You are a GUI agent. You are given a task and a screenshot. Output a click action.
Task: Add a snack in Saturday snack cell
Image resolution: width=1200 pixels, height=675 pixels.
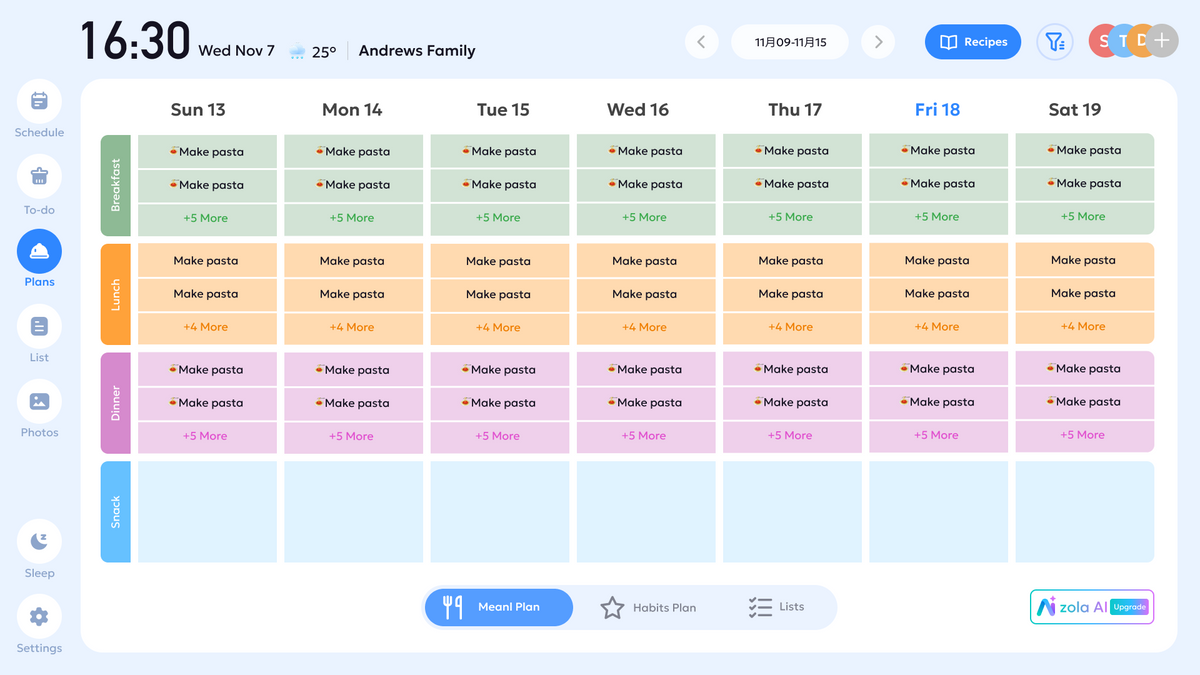click(x=1084, y=512)
